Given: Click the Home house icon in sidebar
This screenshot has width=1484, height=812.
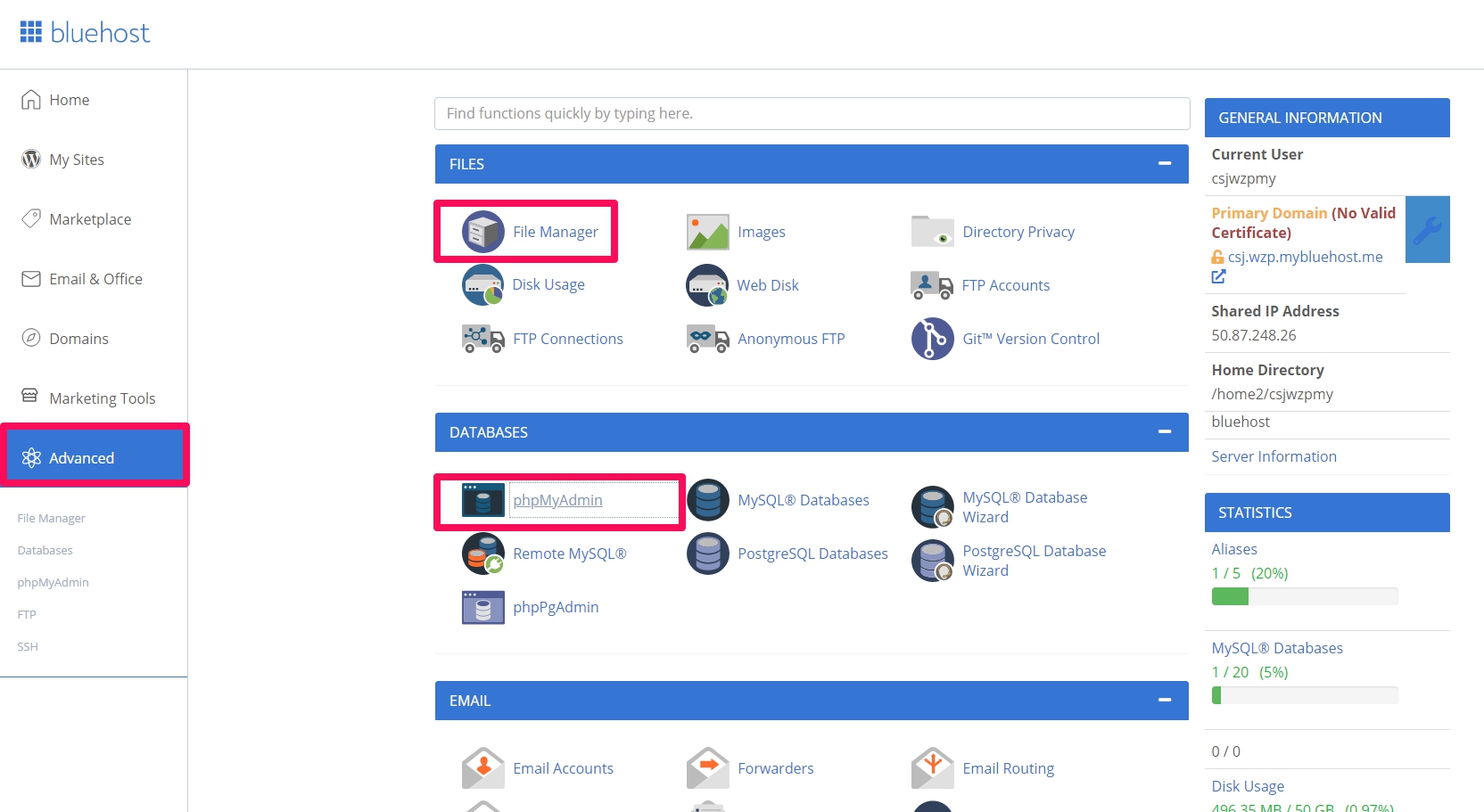Looking at the screenshot, I should (x=31, y=100).
